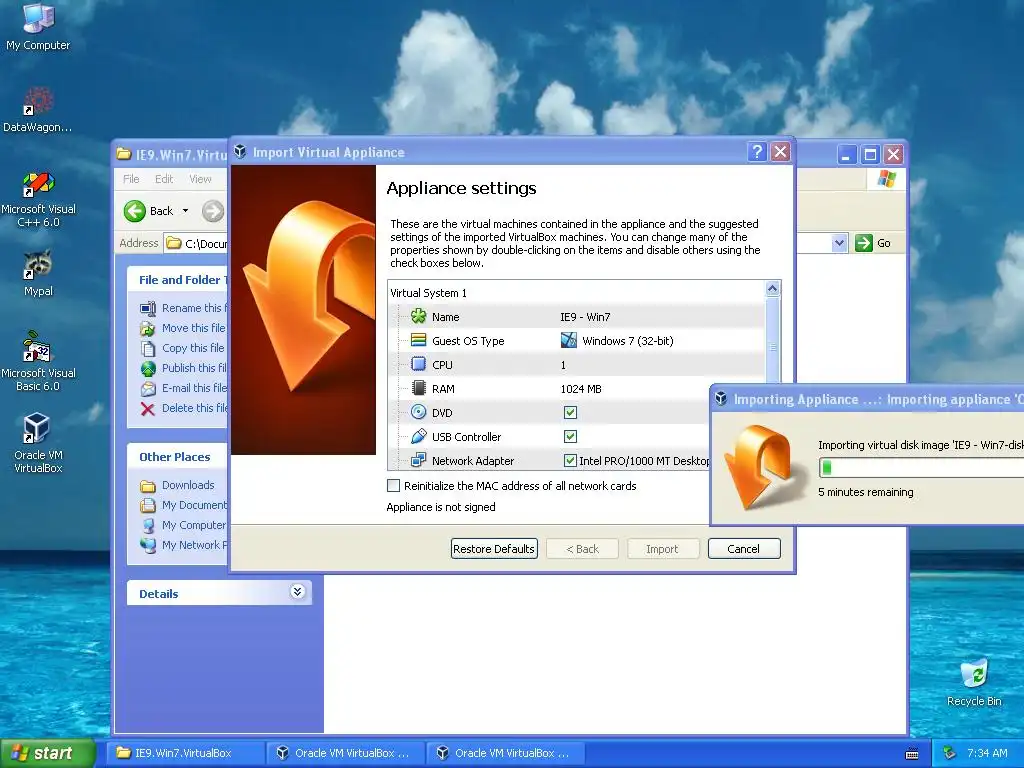Select the IE9 - Win7 name value

[585, 317]
